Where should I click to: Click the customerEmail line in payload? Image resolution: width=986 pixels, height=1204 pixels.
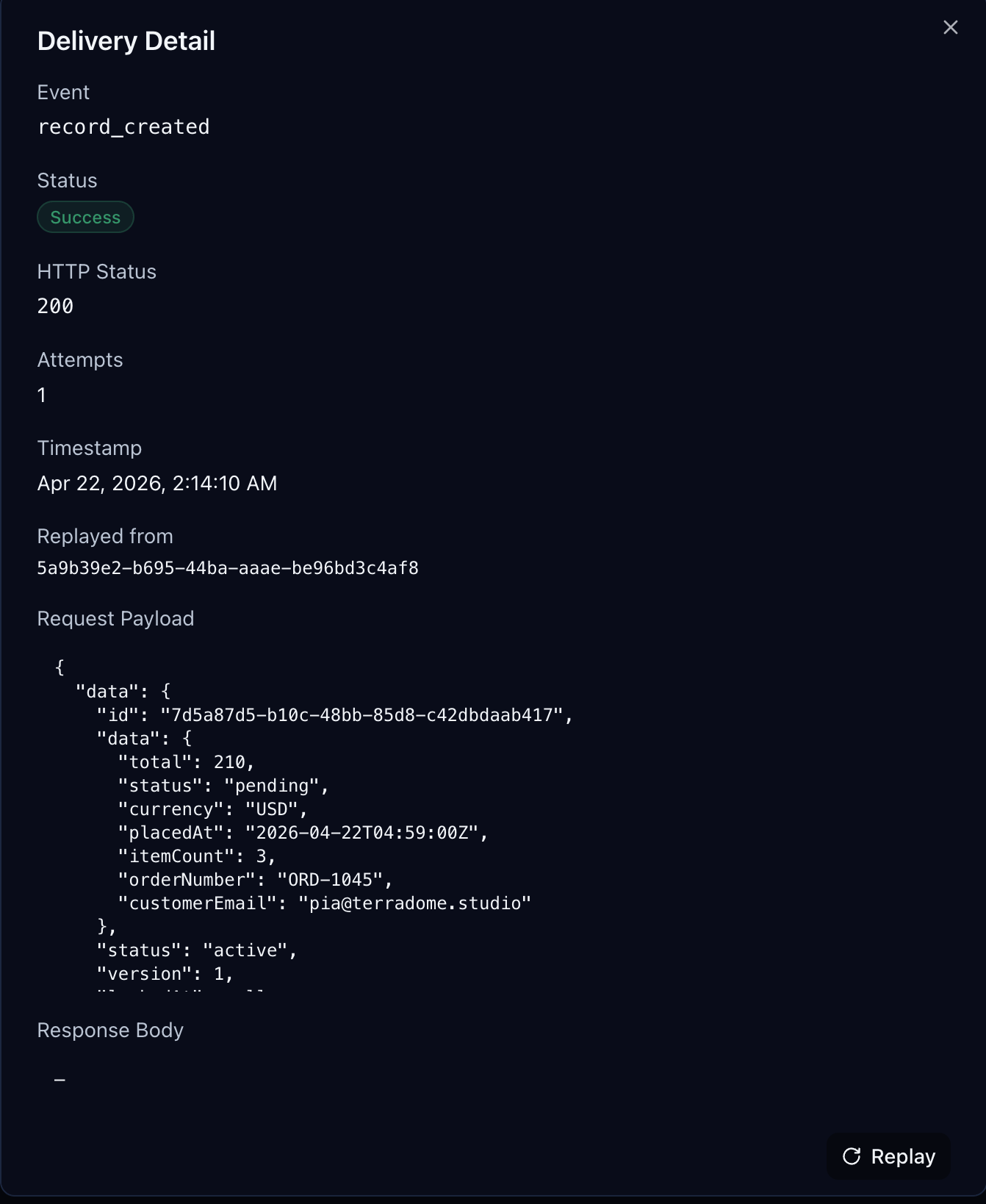324,903
